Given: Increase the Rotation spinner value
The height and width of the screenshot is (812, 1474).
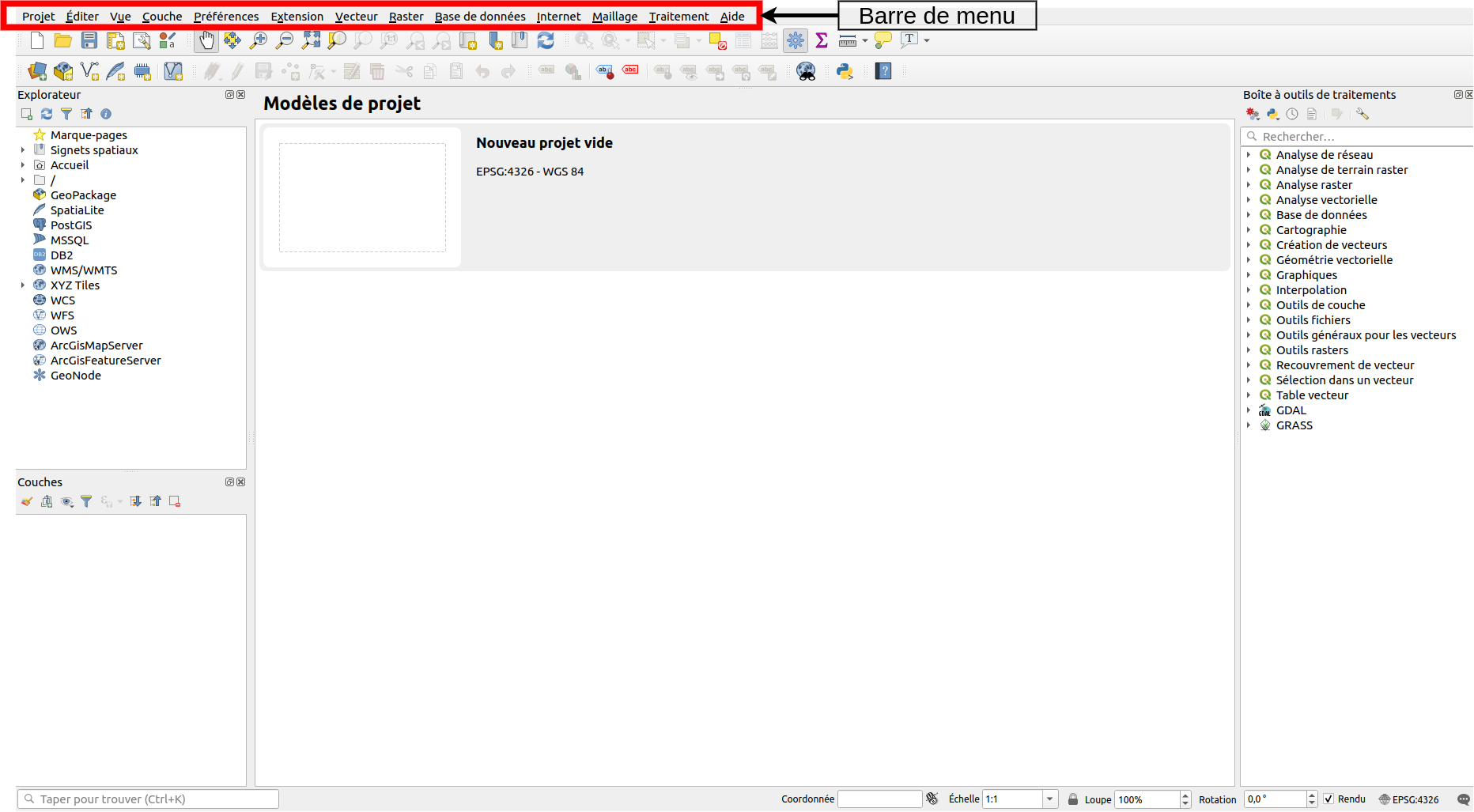Looking at the screenshot, I should 1312,795.
